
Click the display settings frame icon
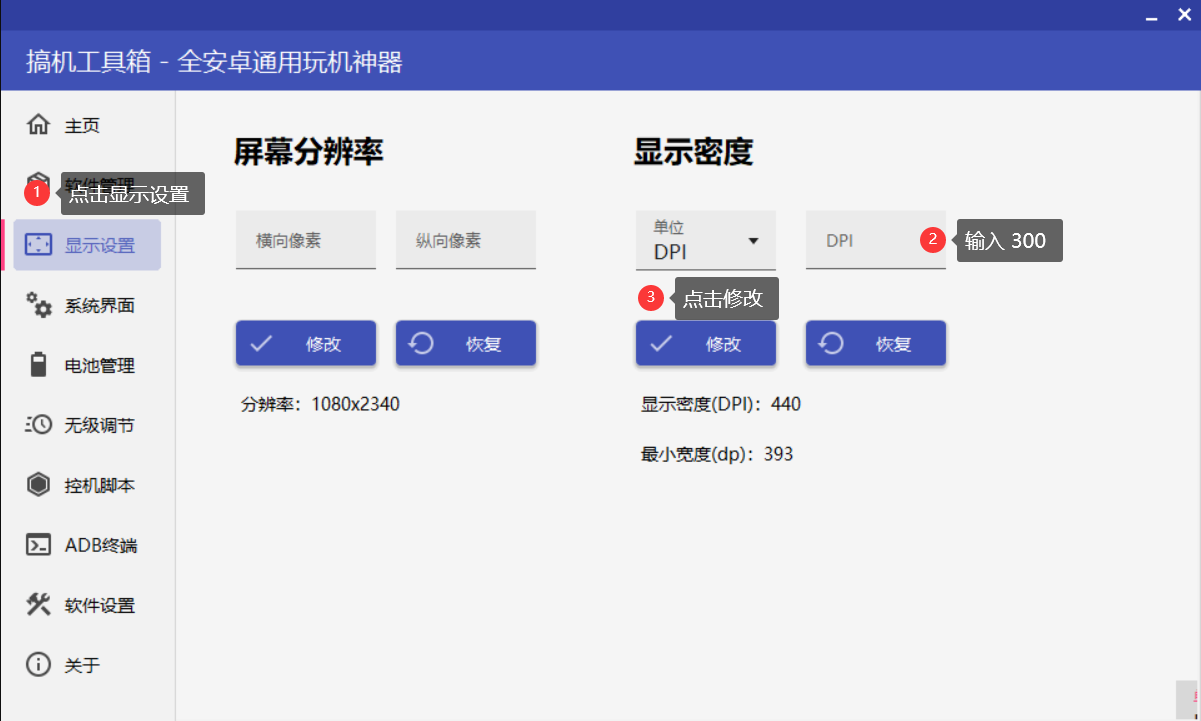39,245
